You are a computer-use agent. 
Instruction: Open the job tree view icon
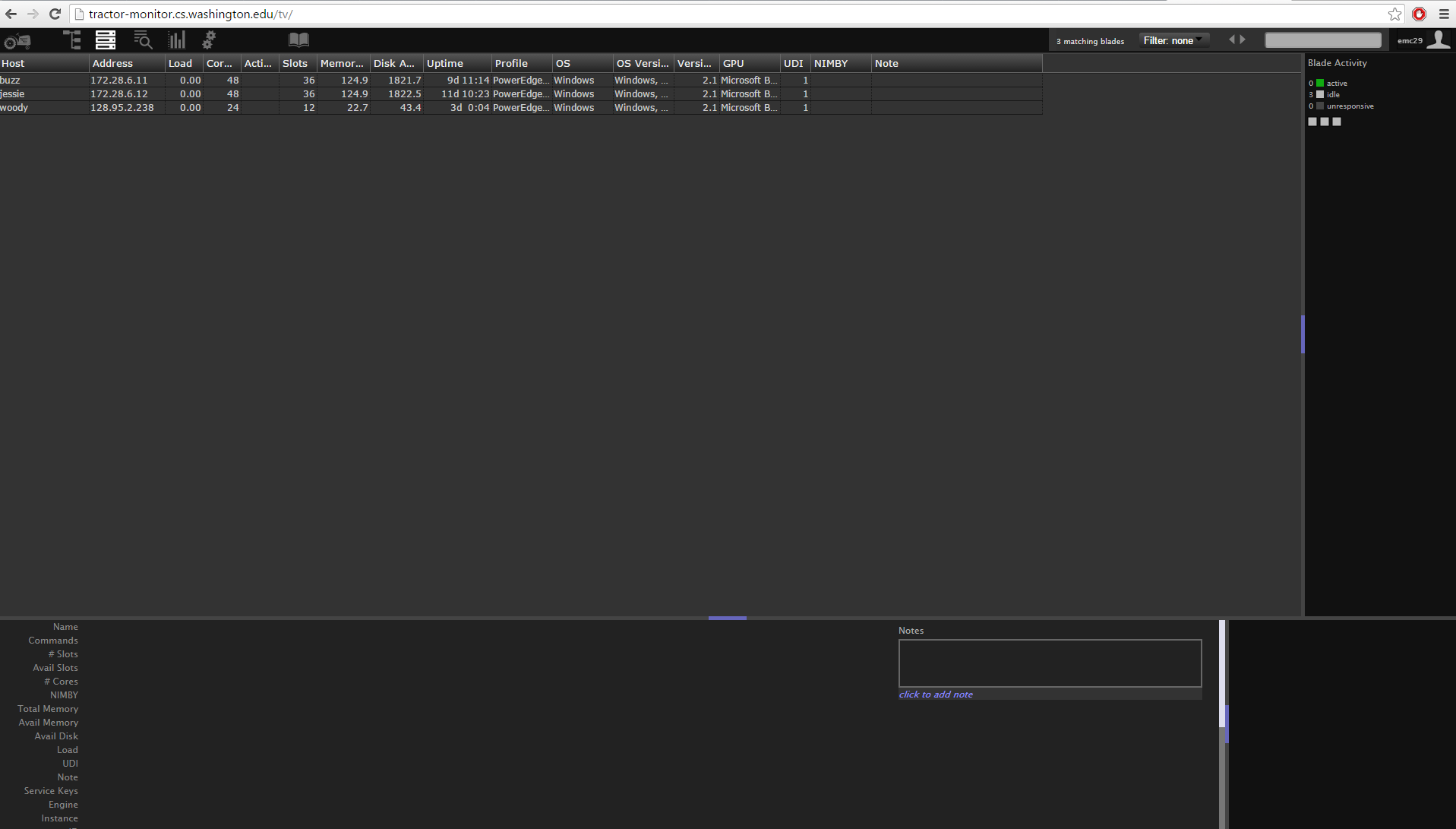pyautogui.click(x=72, y=40)
